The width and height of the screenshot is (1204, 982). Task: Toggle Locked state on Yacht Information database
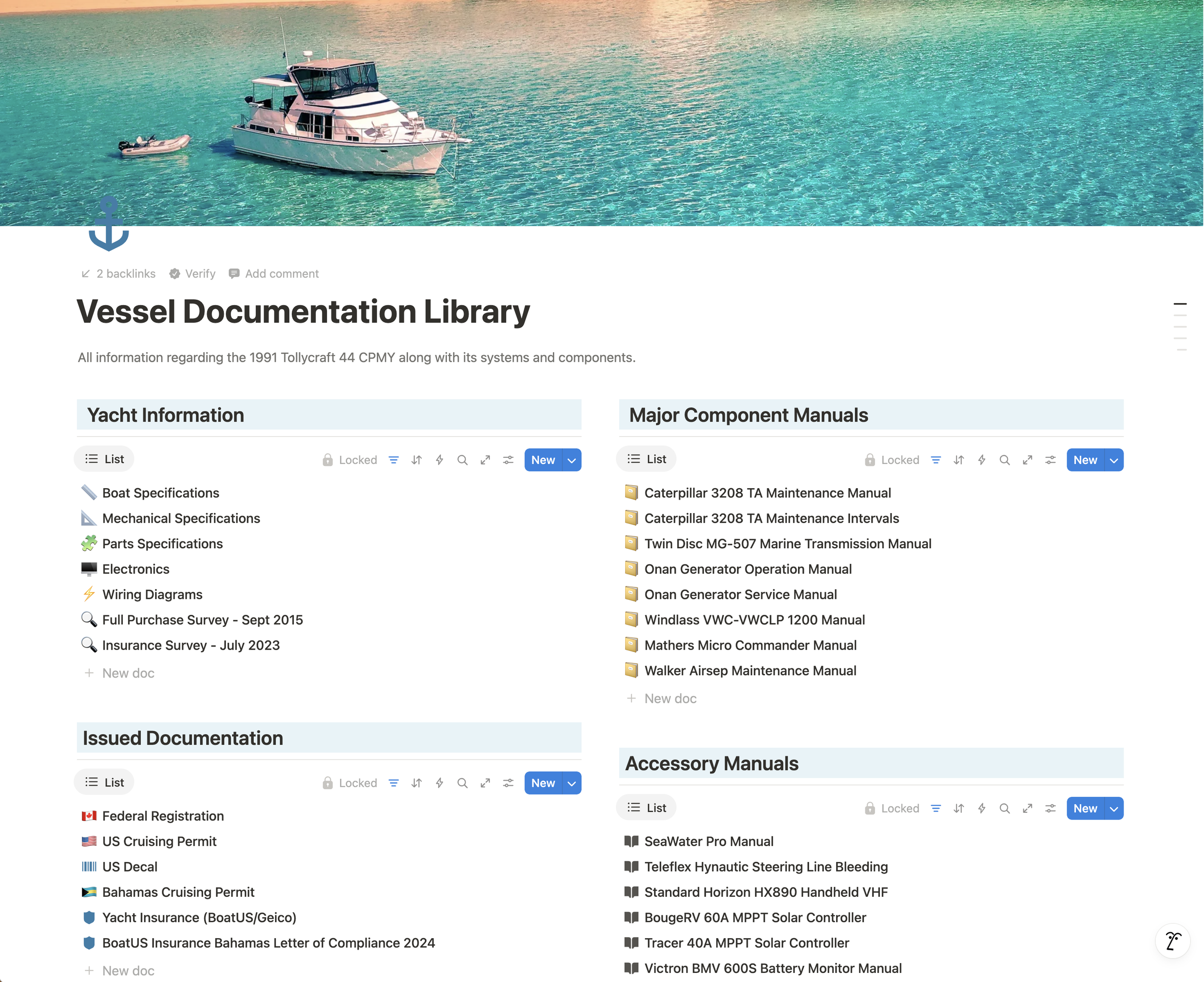[x=350, y=460]
